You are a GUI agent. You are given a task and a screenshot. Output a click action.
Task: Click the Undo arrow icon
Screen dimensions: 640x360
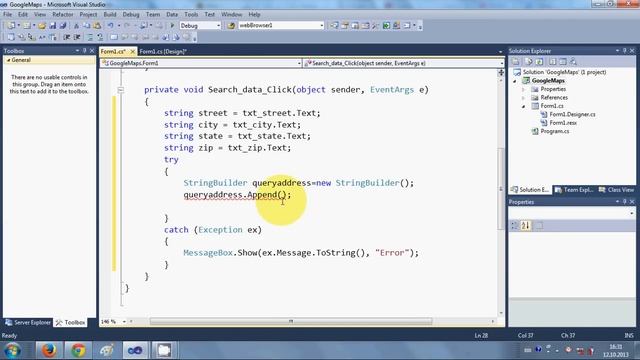click(x=111, y=26)
